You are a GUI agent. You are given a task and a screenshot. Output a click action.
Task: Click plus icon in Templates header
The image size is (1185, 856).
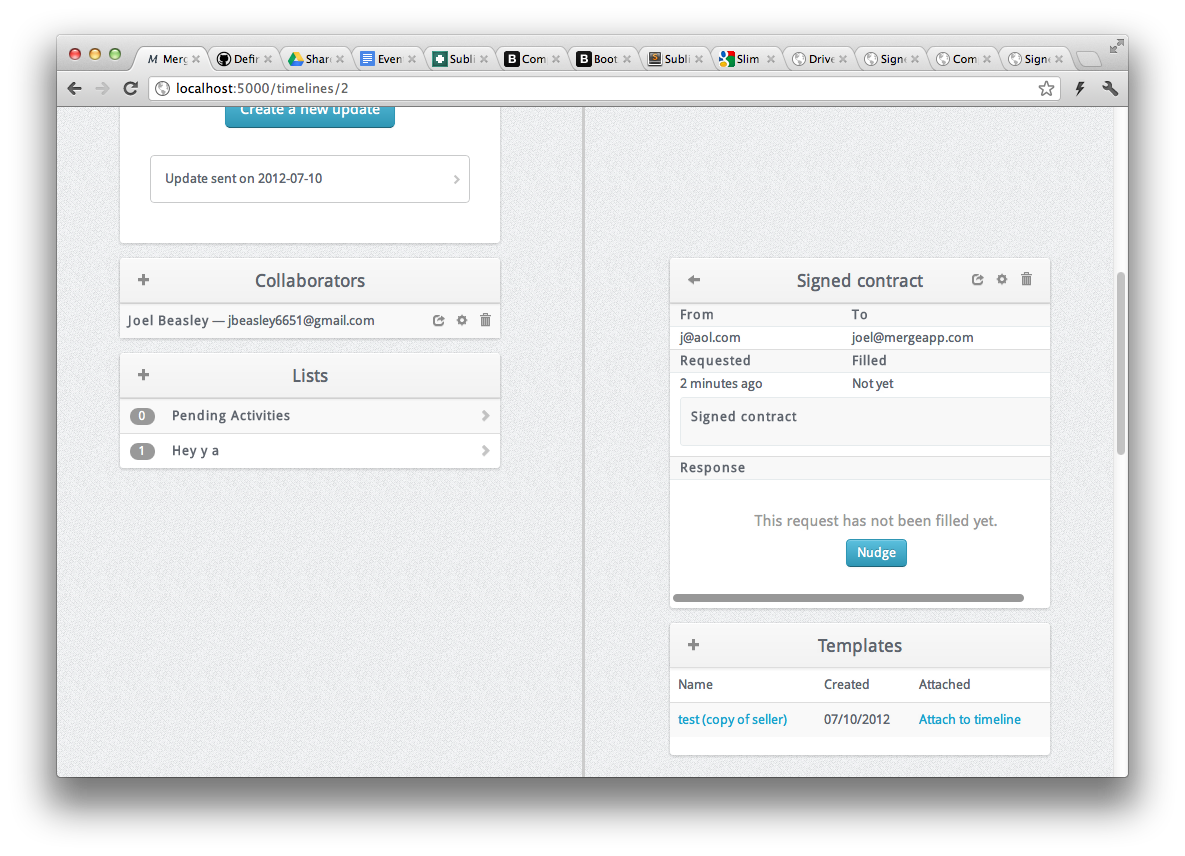click(x=693, y=645)
